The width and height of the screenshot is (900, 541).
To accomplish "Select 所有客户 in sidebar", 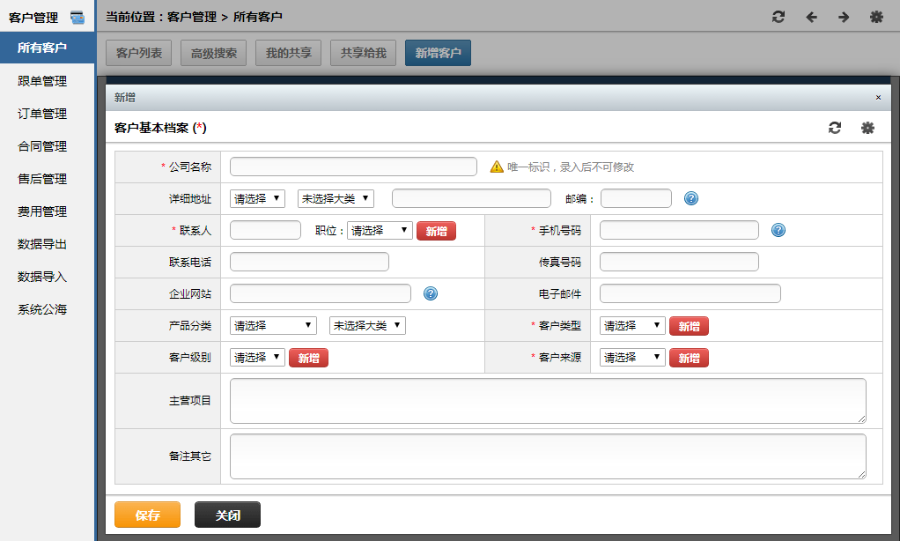I will click(47, 48).
